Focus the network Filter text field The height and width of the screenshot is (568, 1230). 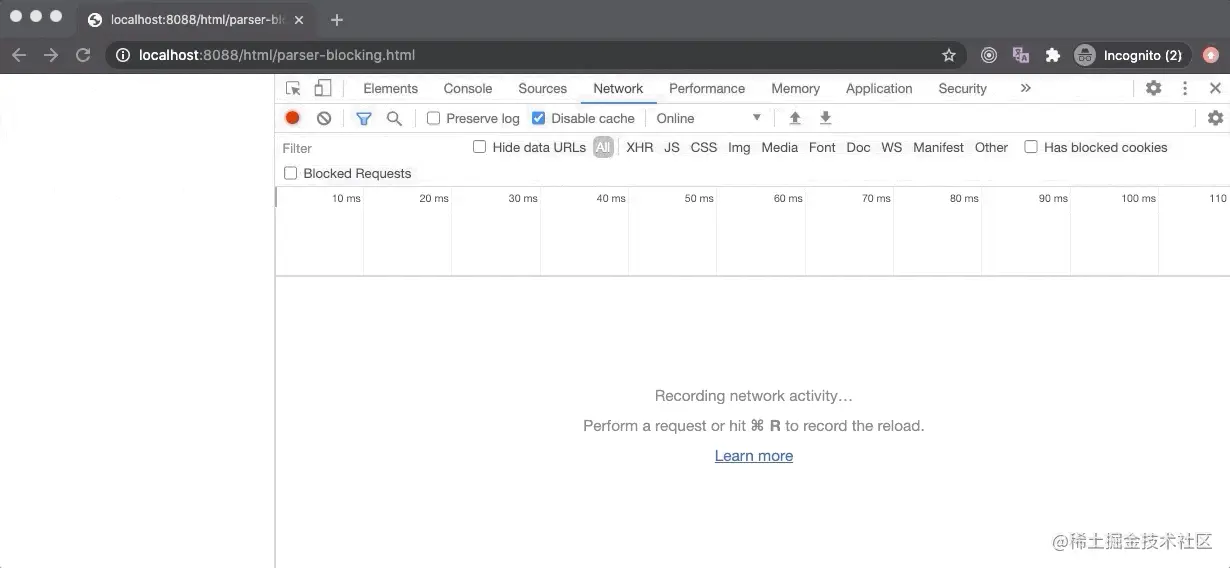click(372, 148)
